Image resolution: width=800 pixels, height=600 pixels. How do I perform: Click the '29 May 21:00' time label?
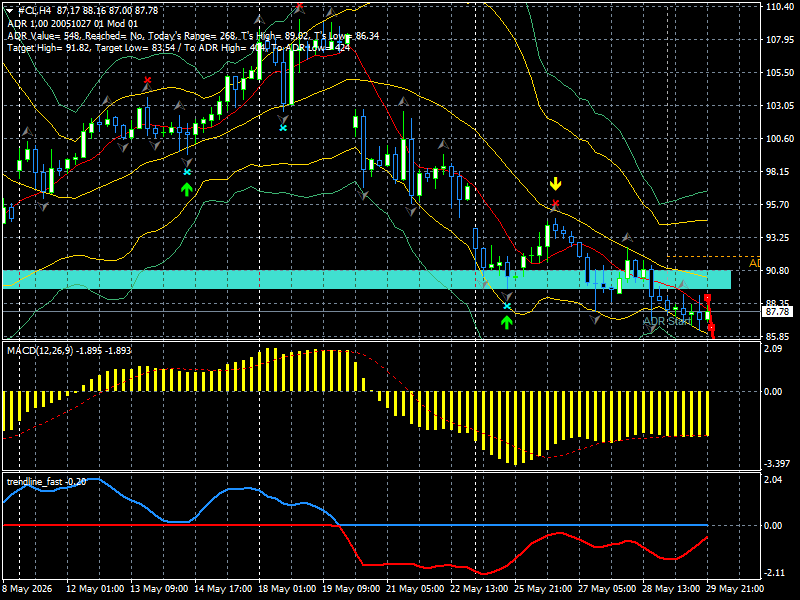click(x=736, y=589)
